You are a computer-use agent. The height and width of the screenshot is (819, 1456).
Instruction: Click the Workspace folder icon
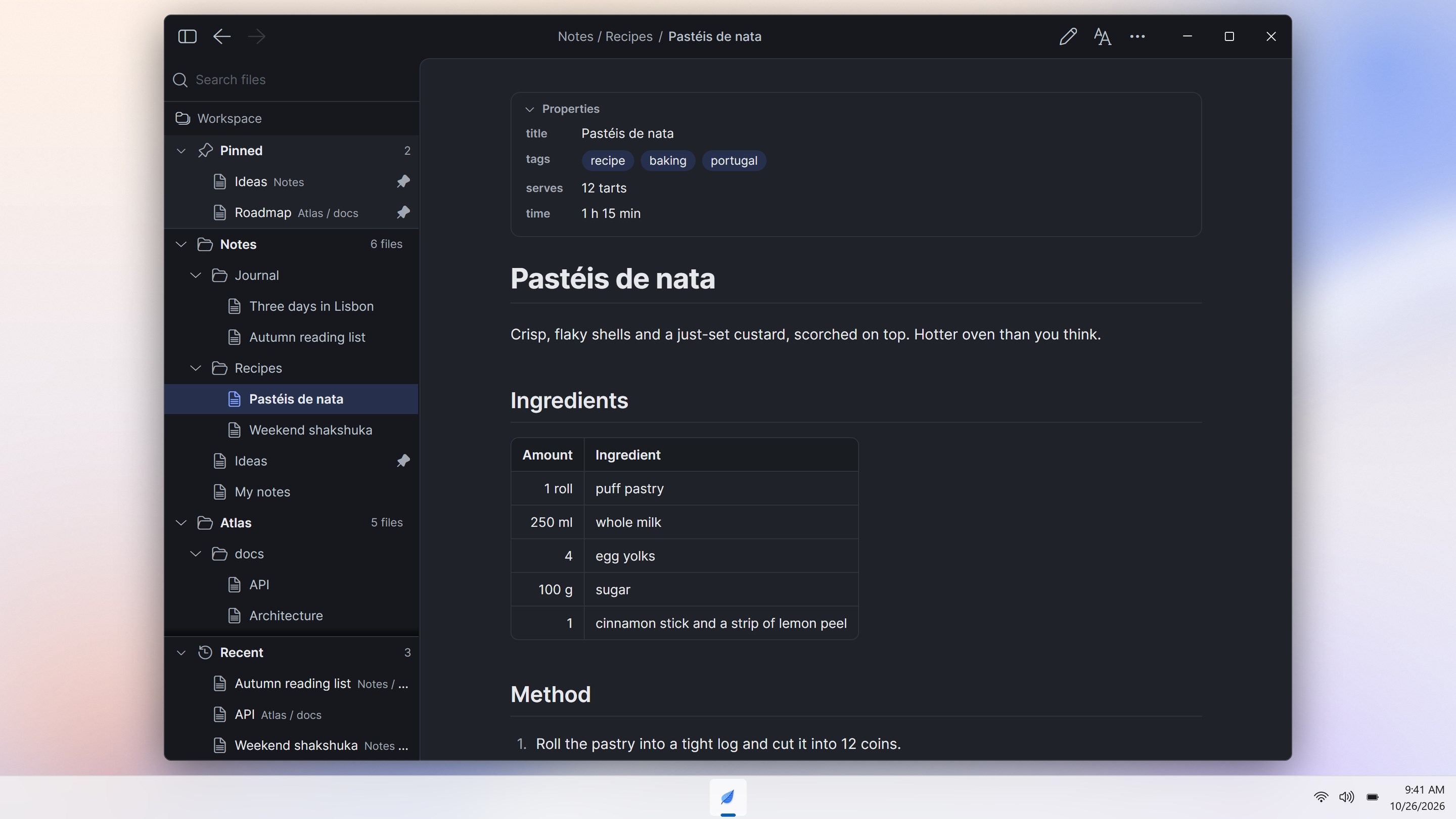[183, 118]
